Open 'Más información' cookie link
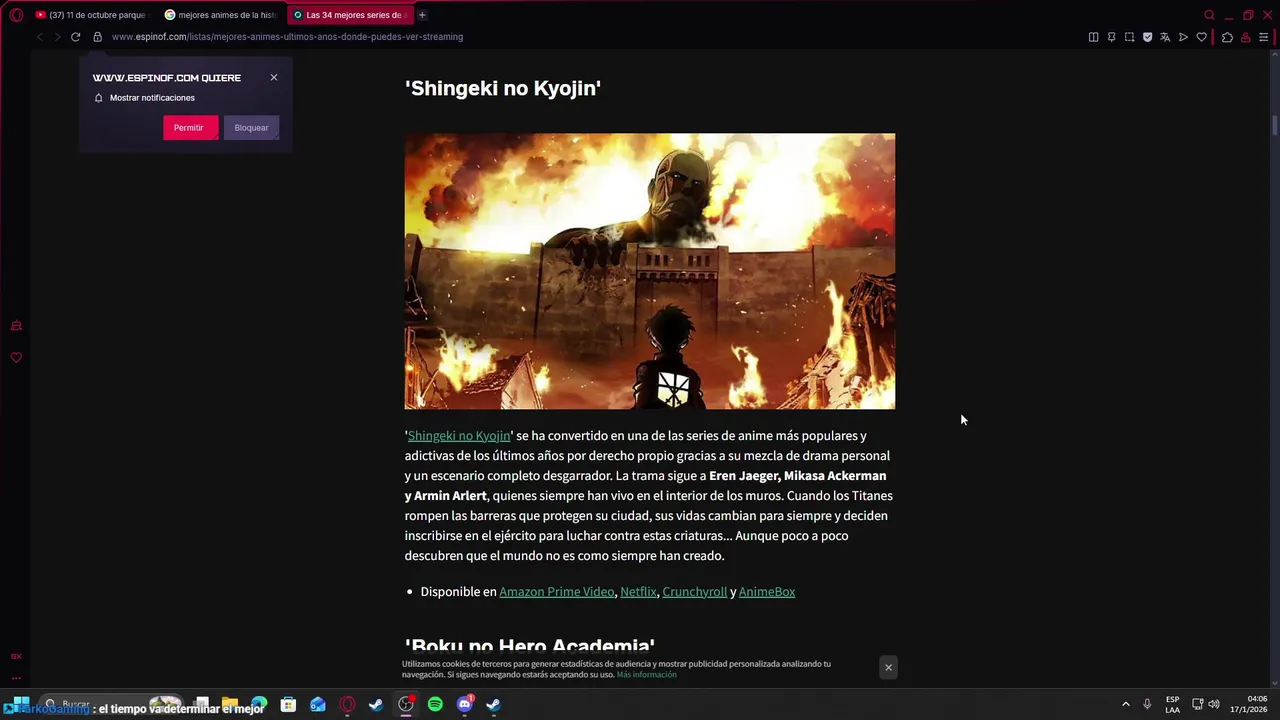1280x720 pixels. click(x=646, y=675)
